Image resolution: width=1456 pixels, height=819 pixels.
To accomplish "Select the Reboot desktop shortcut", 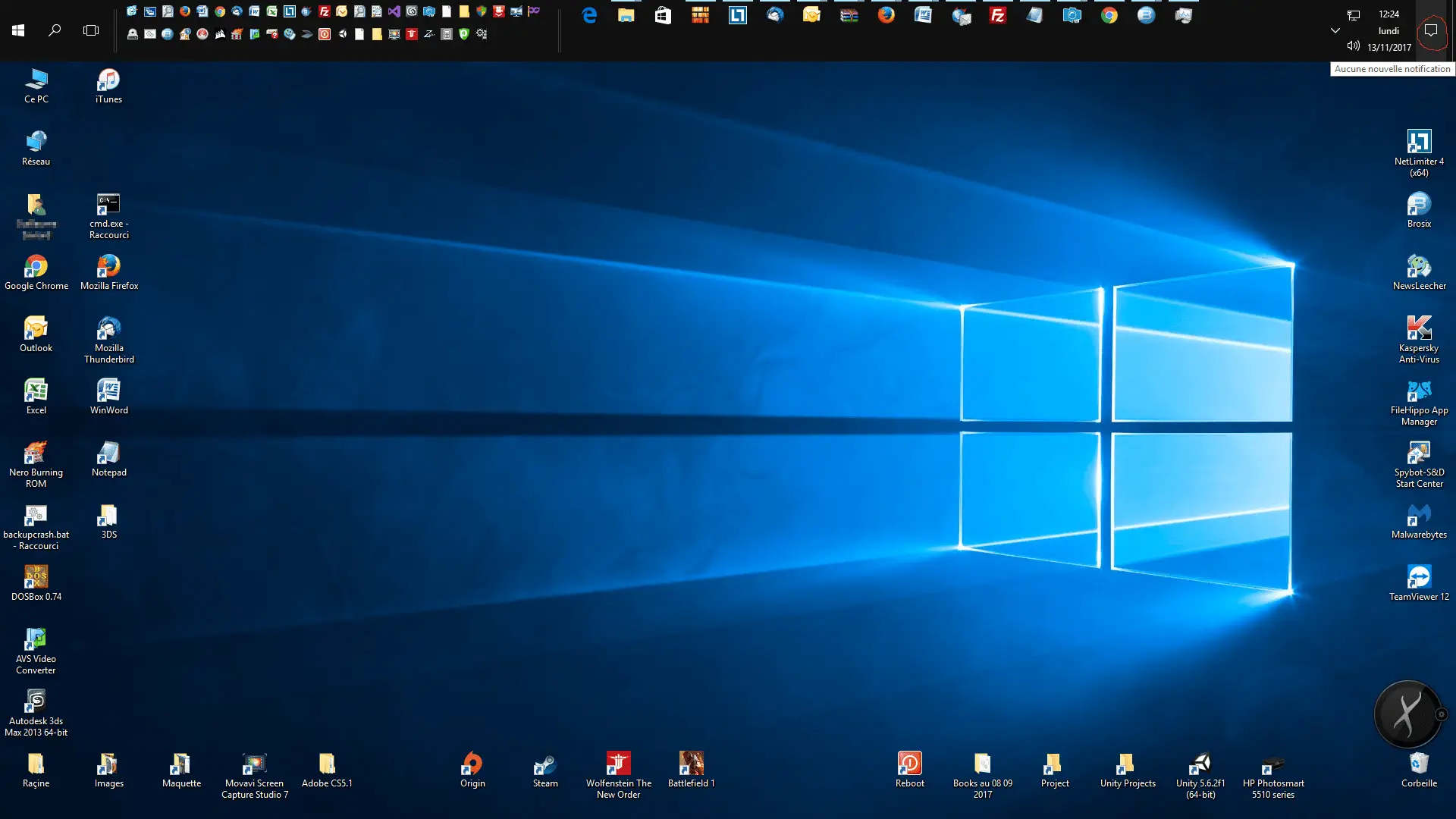I will [909, 770].
